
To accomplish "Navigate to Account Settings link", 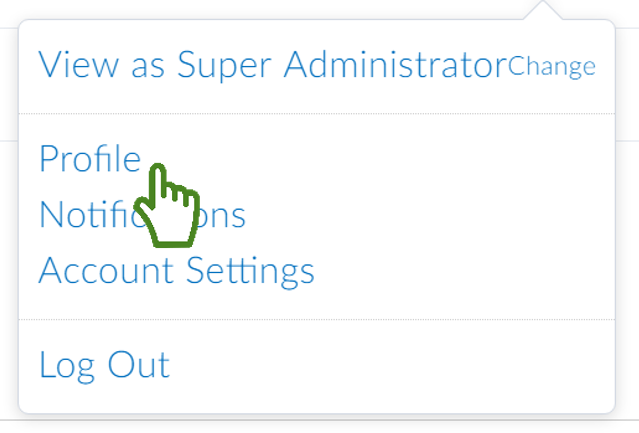I will 176,270.
